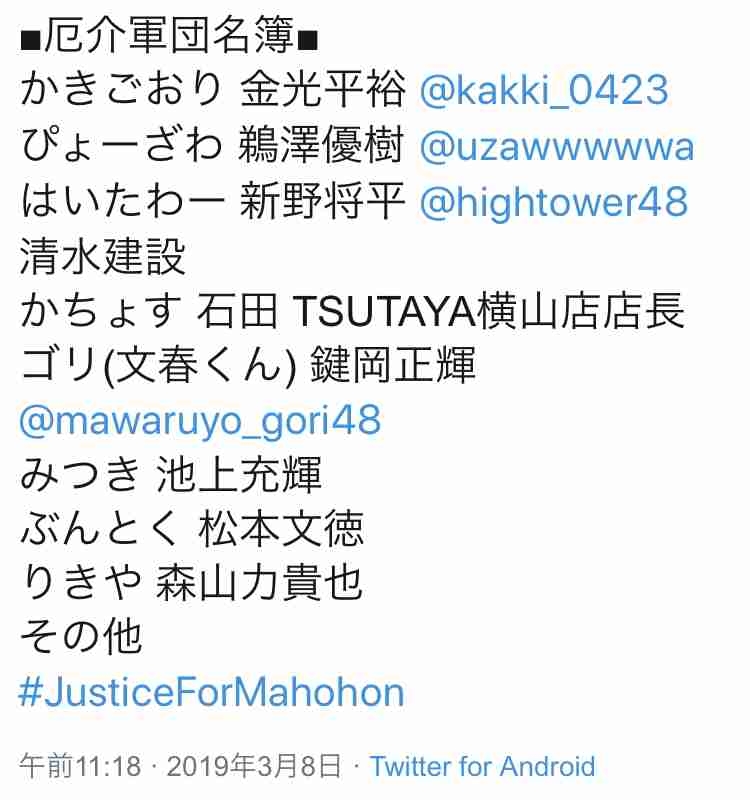Viewport: 750px width, 800px height.
Task: Click the word かちょす in the tweet
Action: [x=101, y=311]
